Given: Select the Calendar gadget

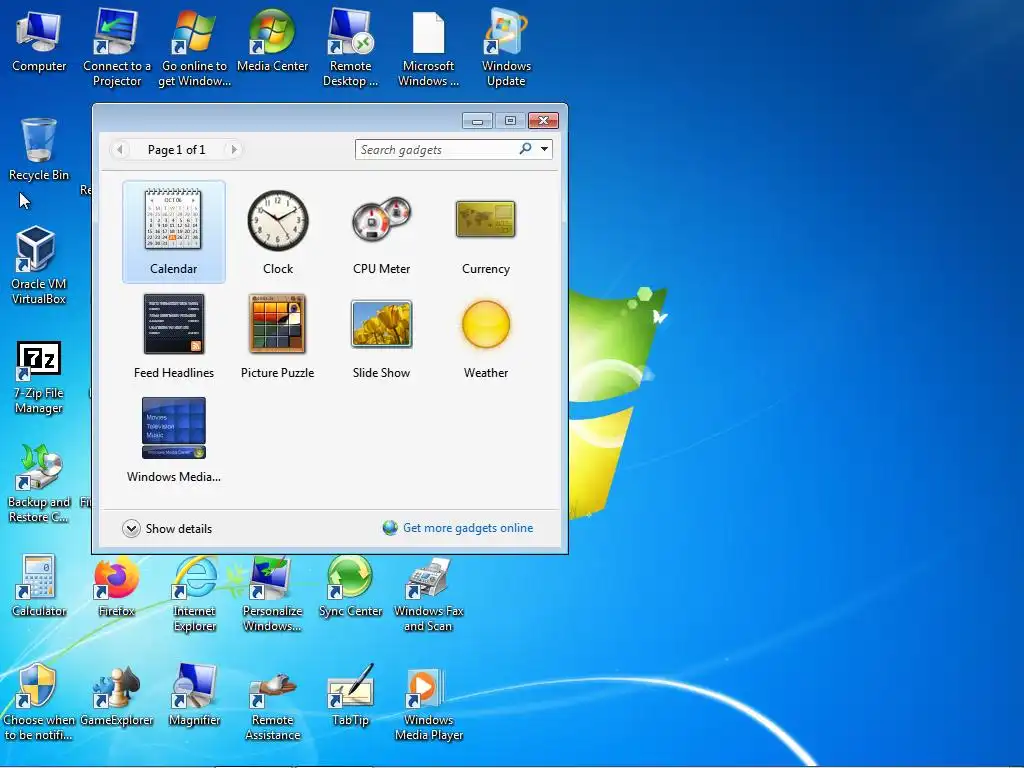Looking at the screenshot, I should [x=173, y=231].
